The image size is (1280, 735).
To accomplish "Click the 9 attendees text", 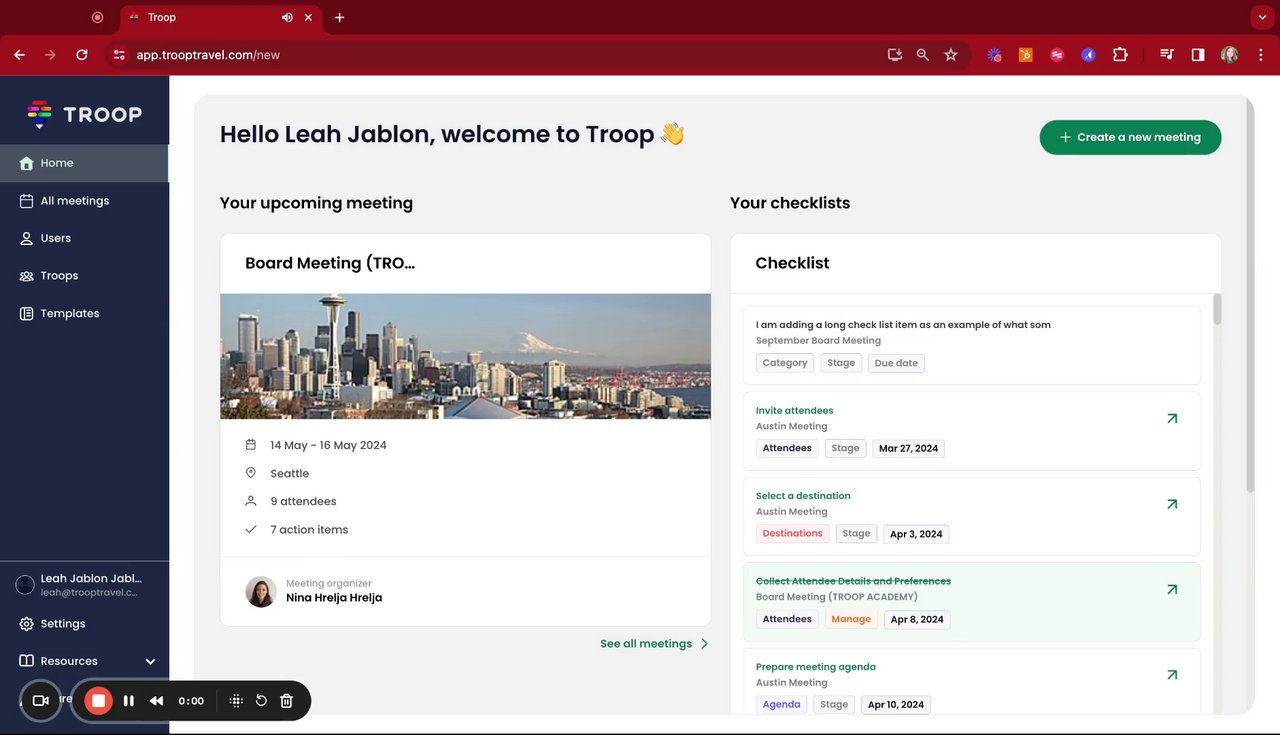I will tap(303, 502).
